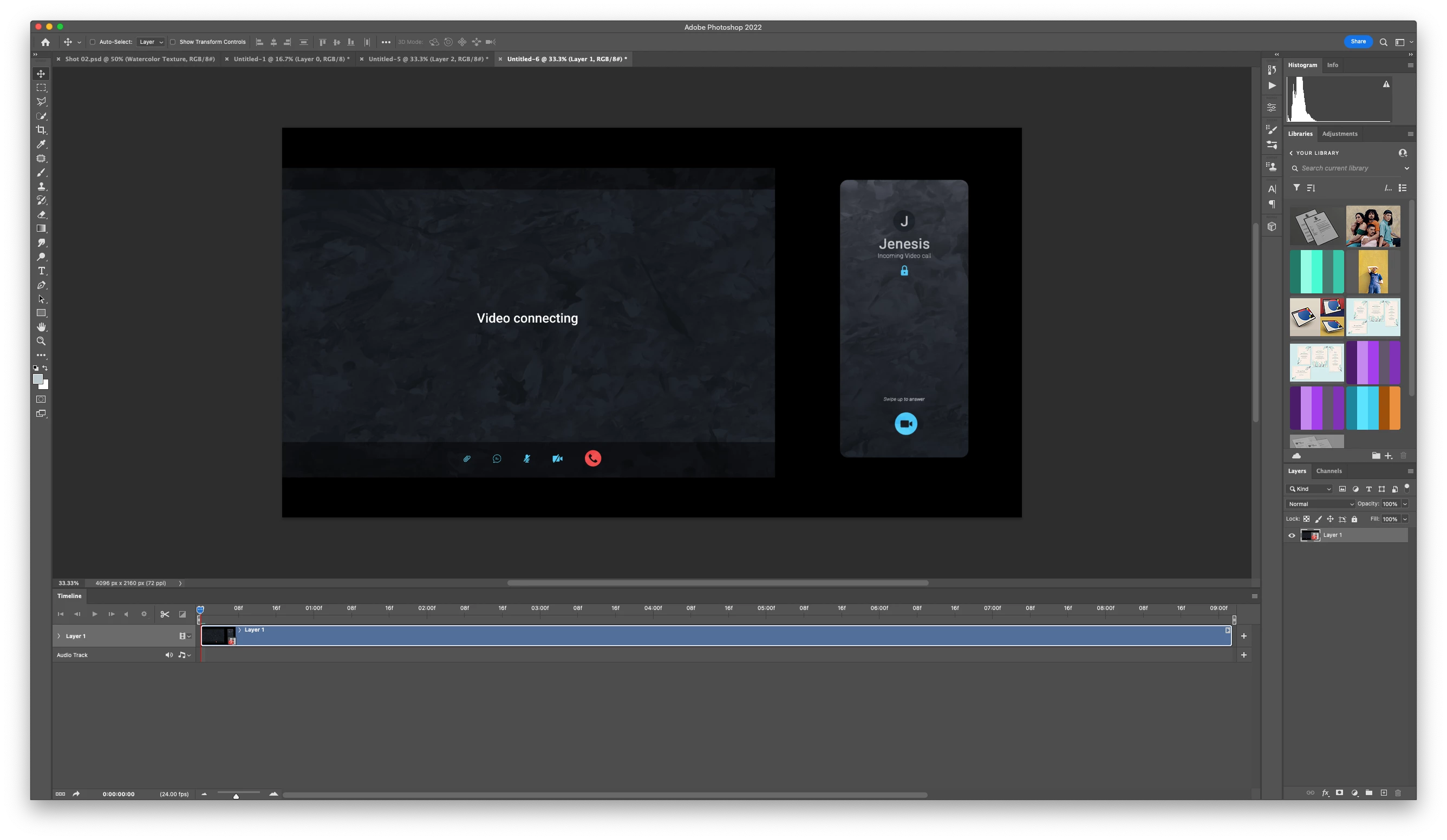The height and width of the screenshot is (840, 1447).
Task: Open the Normal blend mode dropdown
Action: point(1320,504)
